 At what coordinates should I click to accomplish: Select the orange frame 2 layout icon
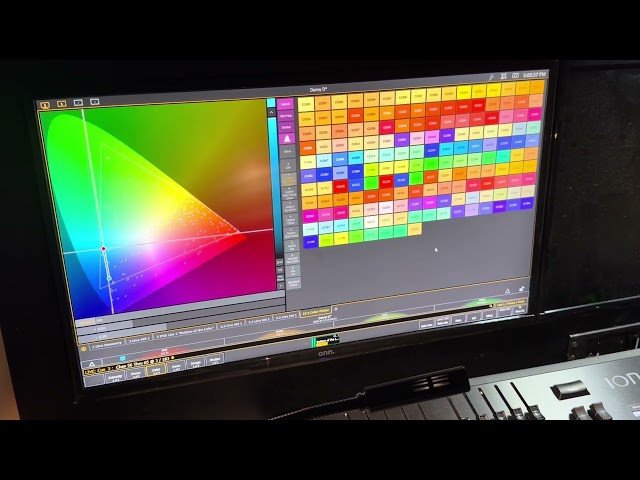pyautogui.click(x=61, y=103)
